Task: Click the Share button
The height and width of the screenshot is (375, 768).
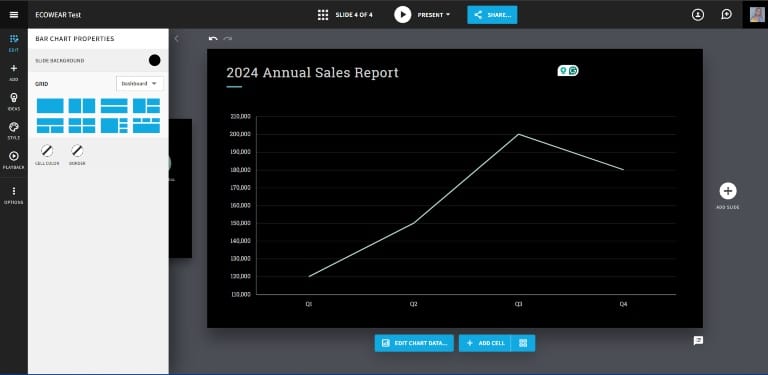Action: 492,15
